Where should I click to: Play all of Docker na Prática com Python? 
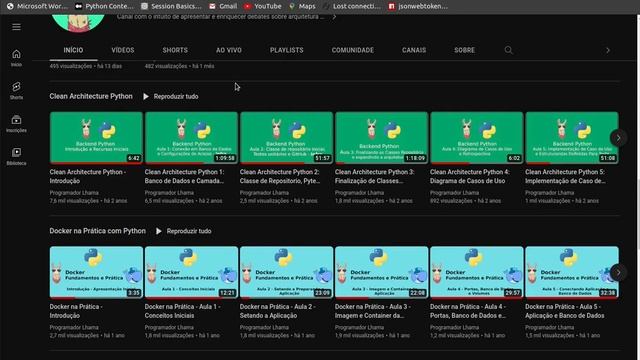coord(184,231)
